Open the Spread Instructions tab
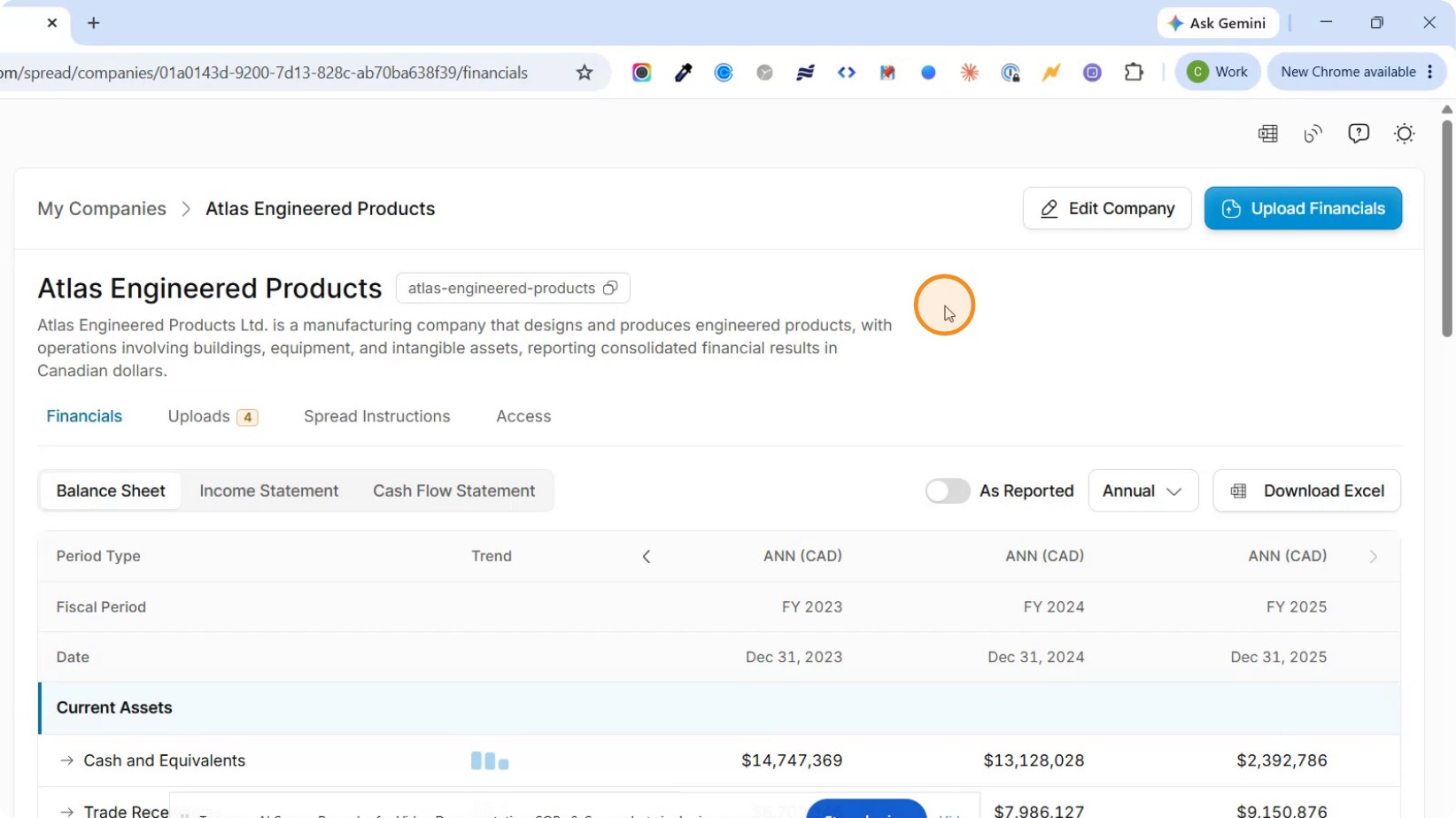Screen dimensions: 1456x818 377,416
